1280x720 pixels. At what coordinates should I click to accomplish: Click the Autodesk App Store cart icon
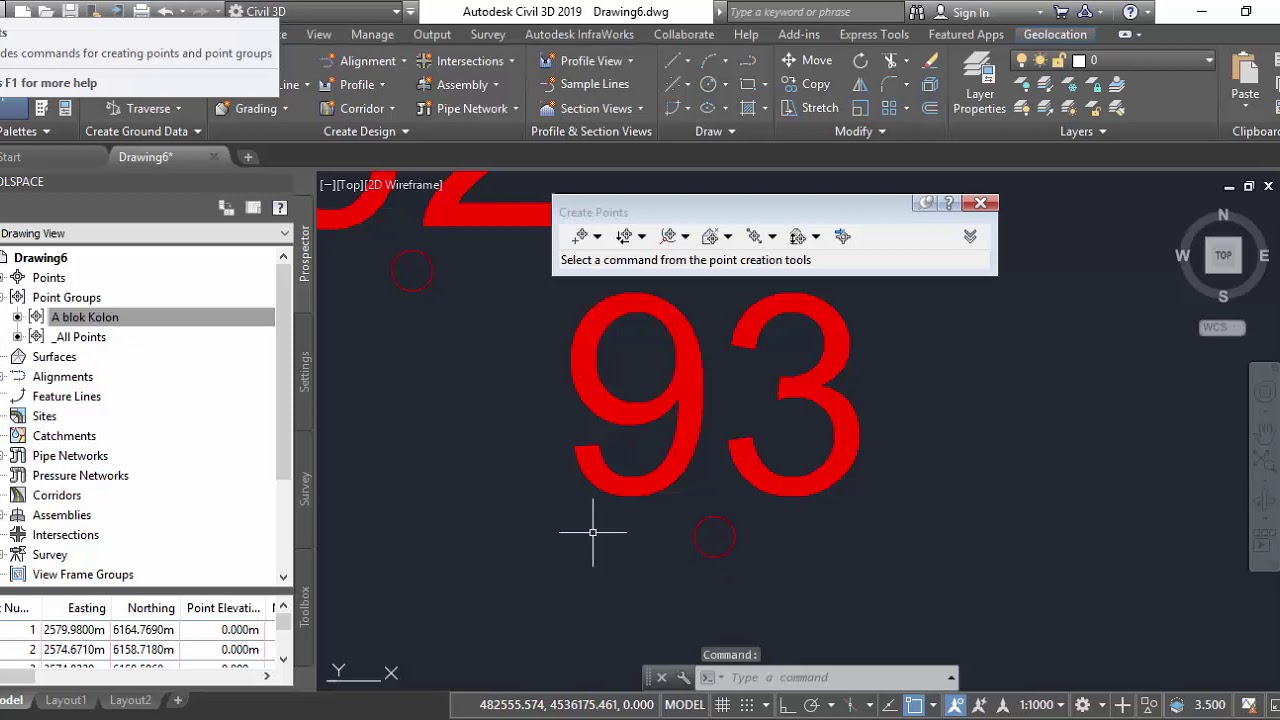pyautogui.click(x=1061, y=12)
